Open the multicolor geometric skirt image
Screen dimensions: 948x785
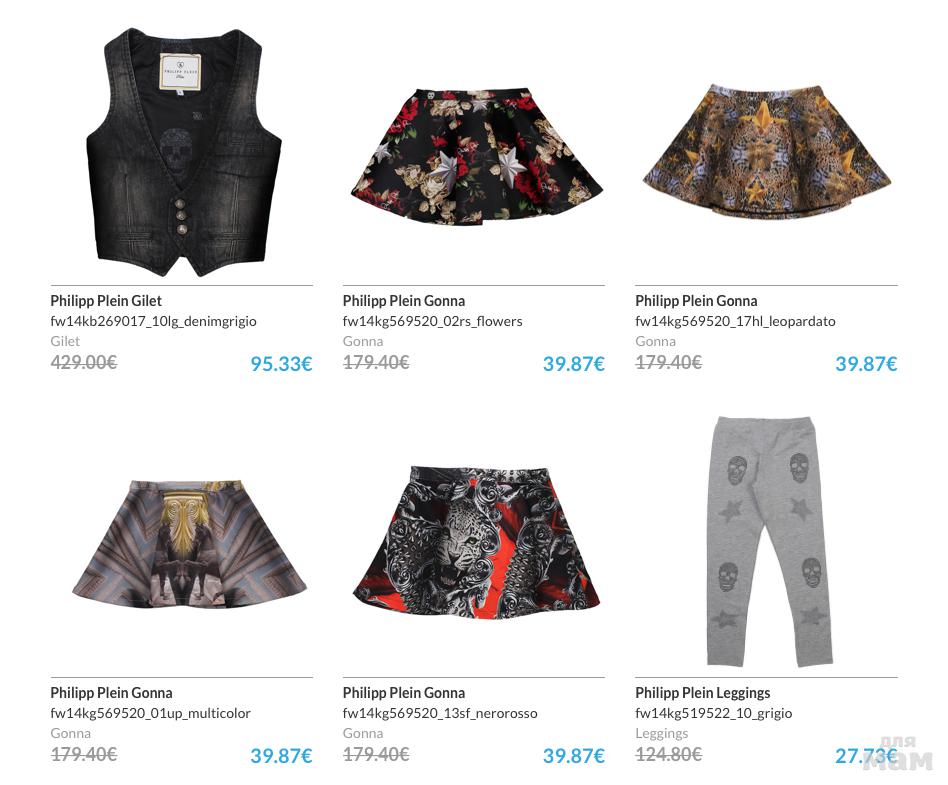click(x=189, y=544)
